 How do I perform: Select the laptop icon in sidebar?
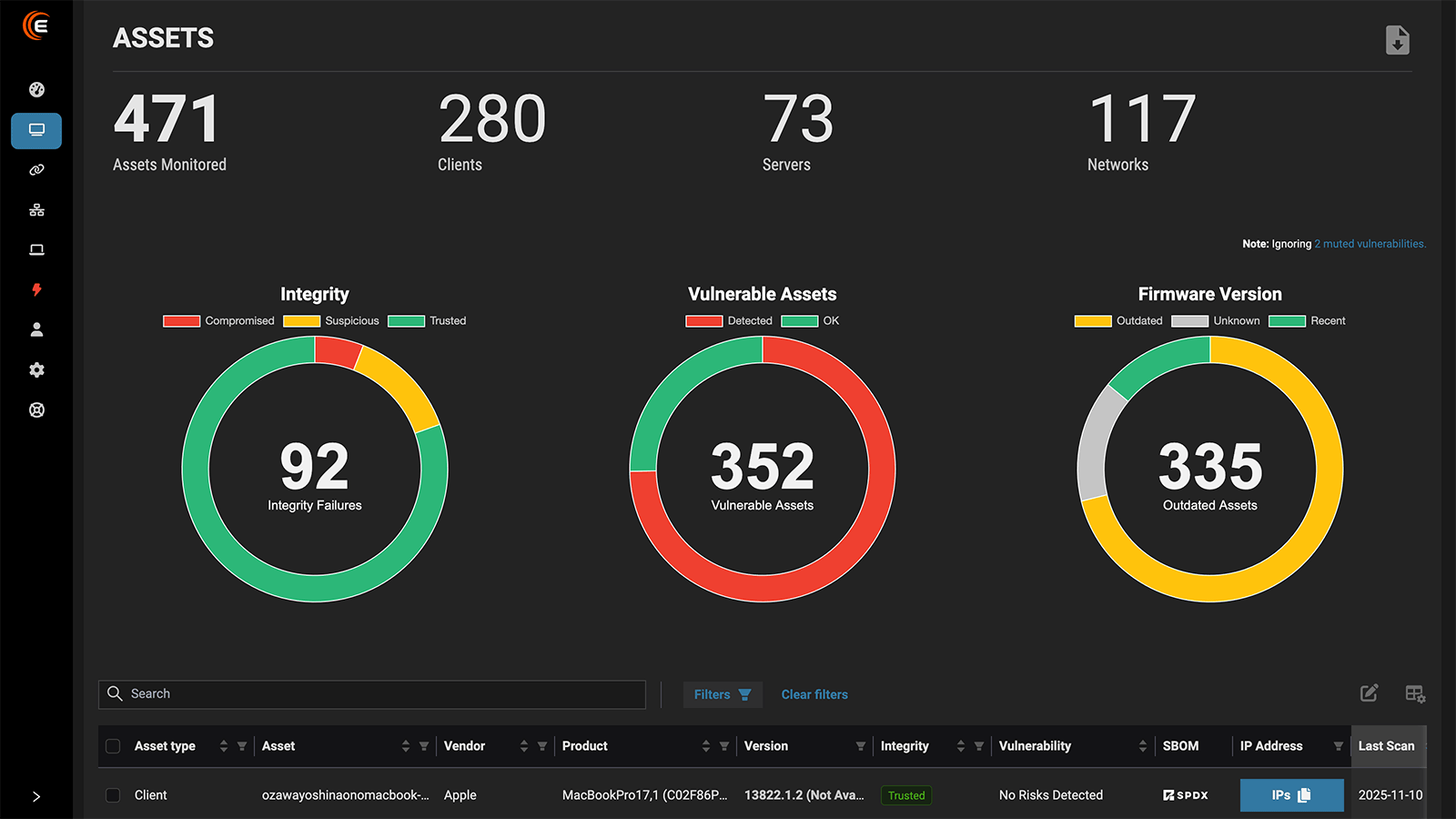point(36,250)
